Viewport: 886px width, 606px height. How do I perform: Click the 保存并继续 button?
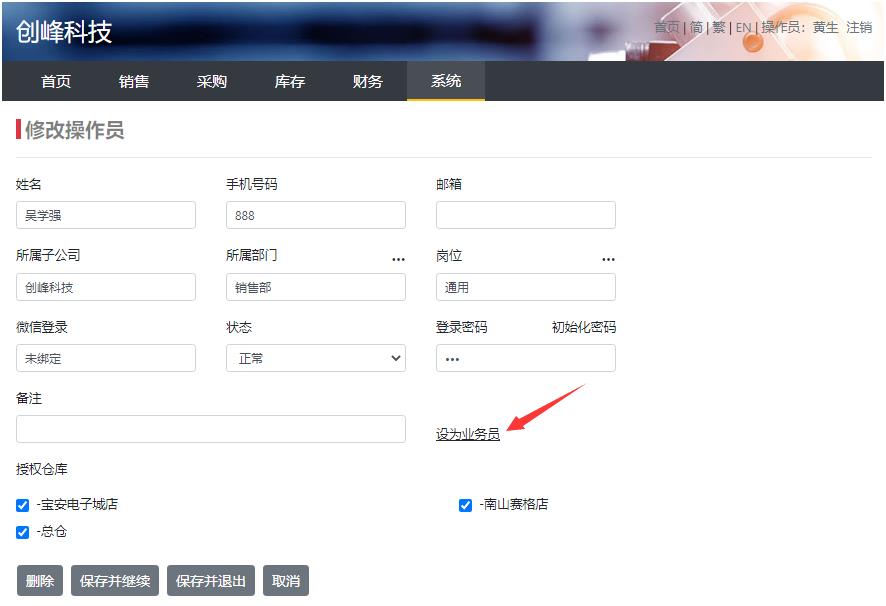(115, 581)
